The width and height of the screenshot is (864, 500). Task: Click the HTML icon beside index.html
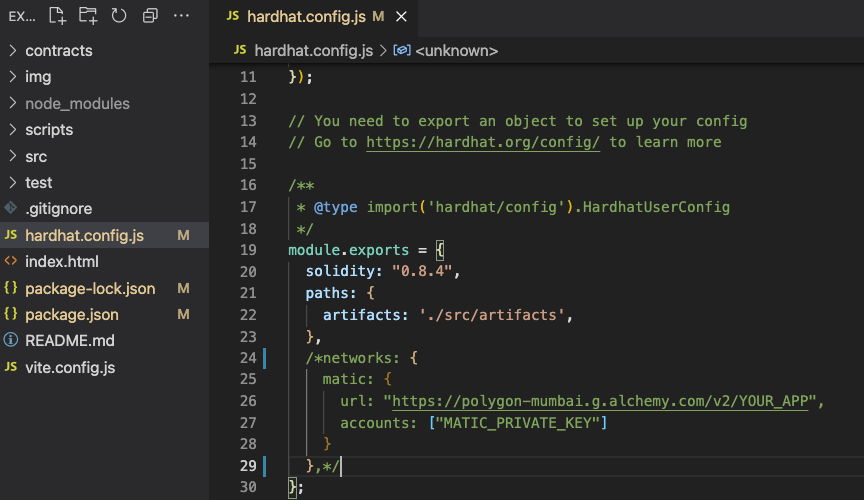[10, 261]
